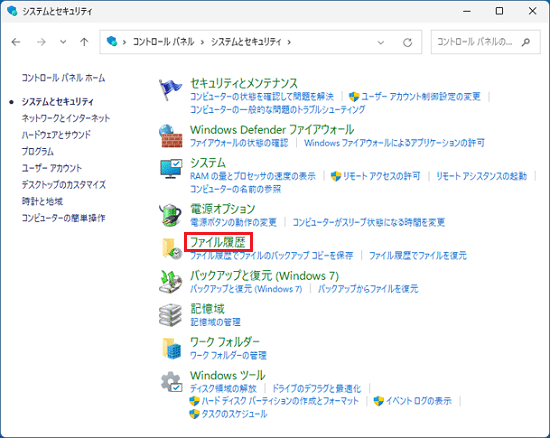This screenshot has width=550, height=438.
Task: Go forward with the right arrow button
Action: [x=41, y=42]
